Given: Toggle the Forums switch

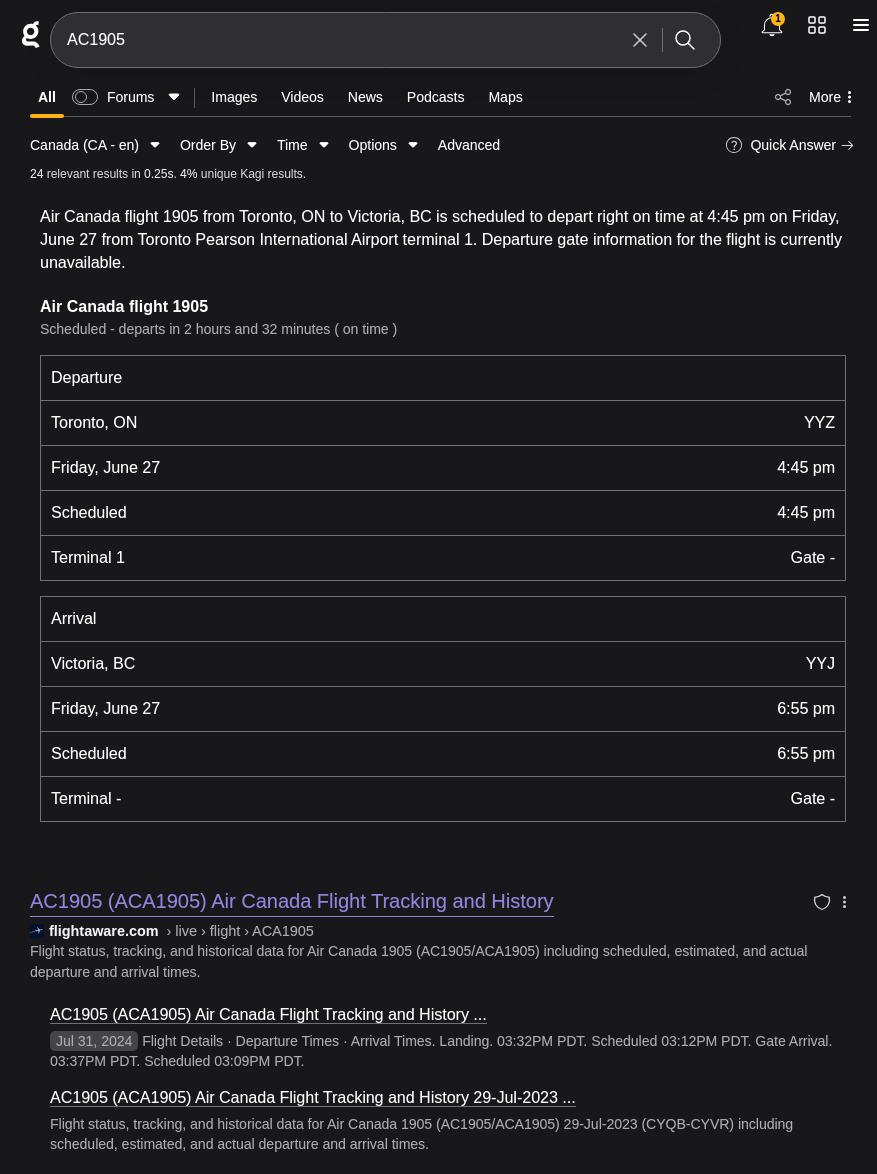Looking at the screenshot, I should 85,97.
